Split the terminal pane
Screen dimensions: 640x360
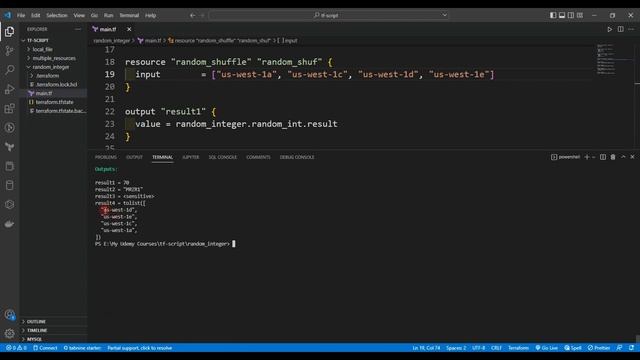(x=603, y=157)
